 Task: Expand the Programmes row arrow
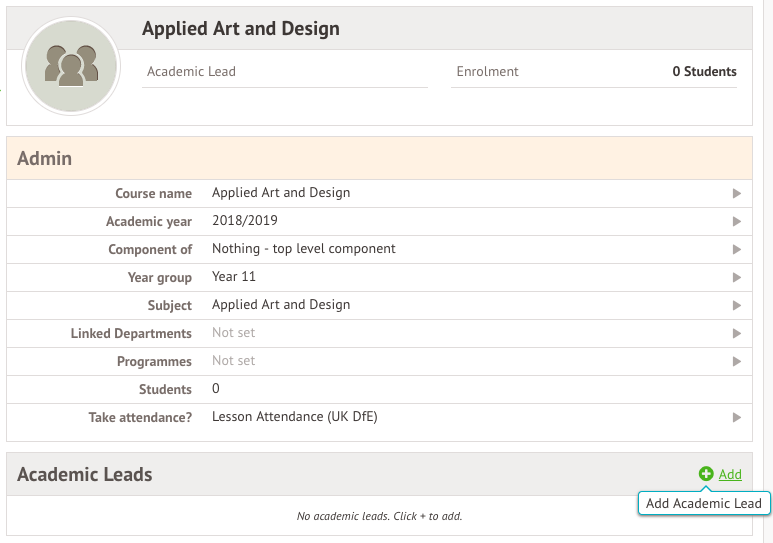(x=736, y=361)
